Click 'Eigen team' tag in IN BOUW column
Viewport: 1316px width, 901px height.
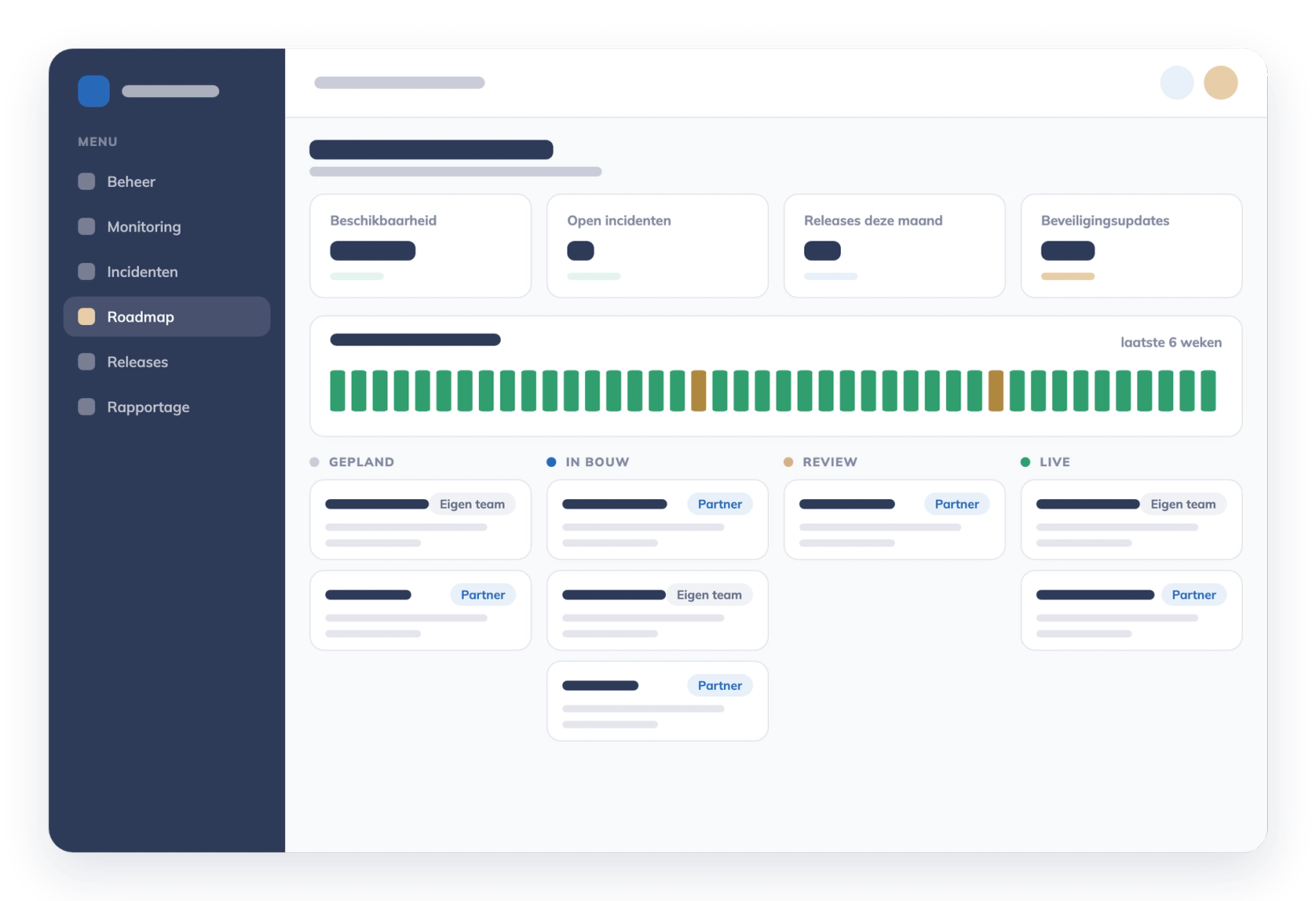[x=709, y=595]
